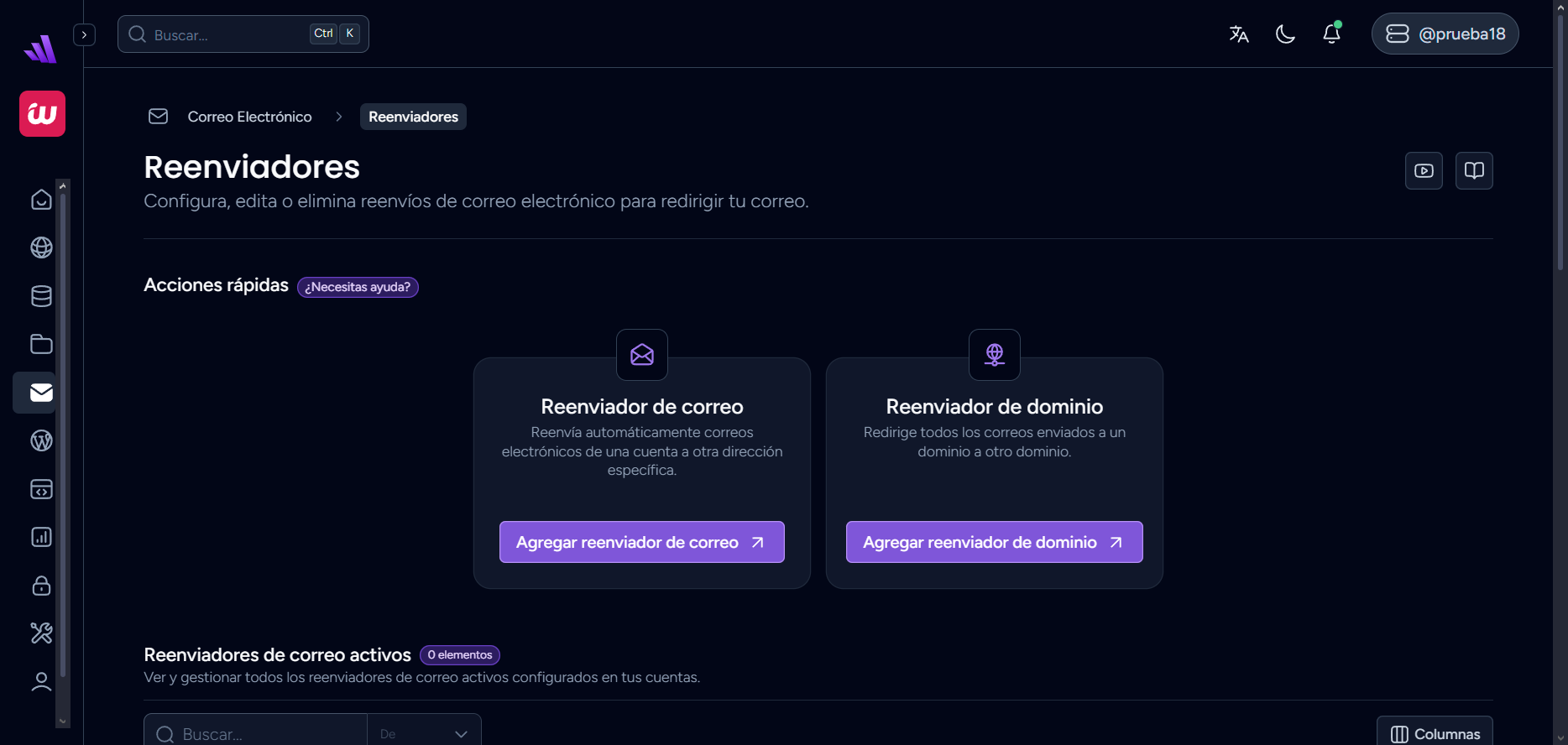1568x745 pixels.
Task: Expand the sidebar with chevron button
Action: point(84,34)
